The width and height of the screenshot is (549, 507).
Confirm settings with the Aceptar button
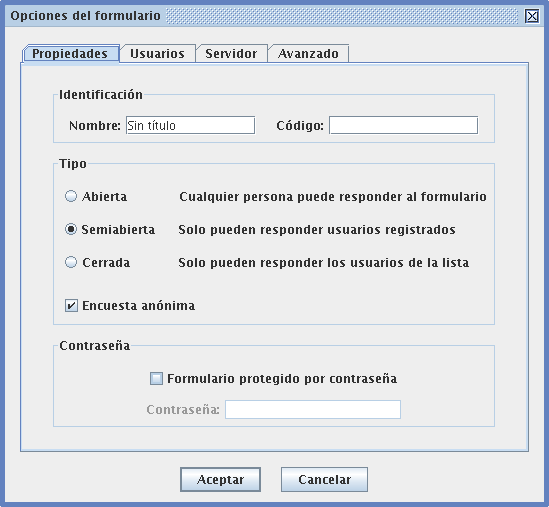point(221,479)
